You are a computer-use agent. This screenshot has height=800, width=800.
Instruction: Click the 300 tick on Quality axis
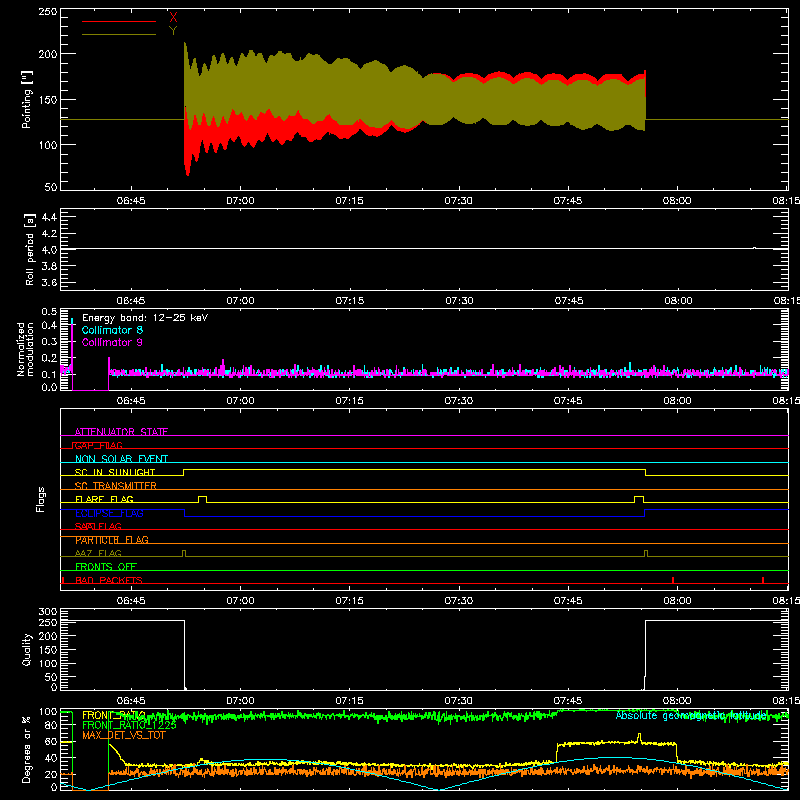[x=48, y=612]
